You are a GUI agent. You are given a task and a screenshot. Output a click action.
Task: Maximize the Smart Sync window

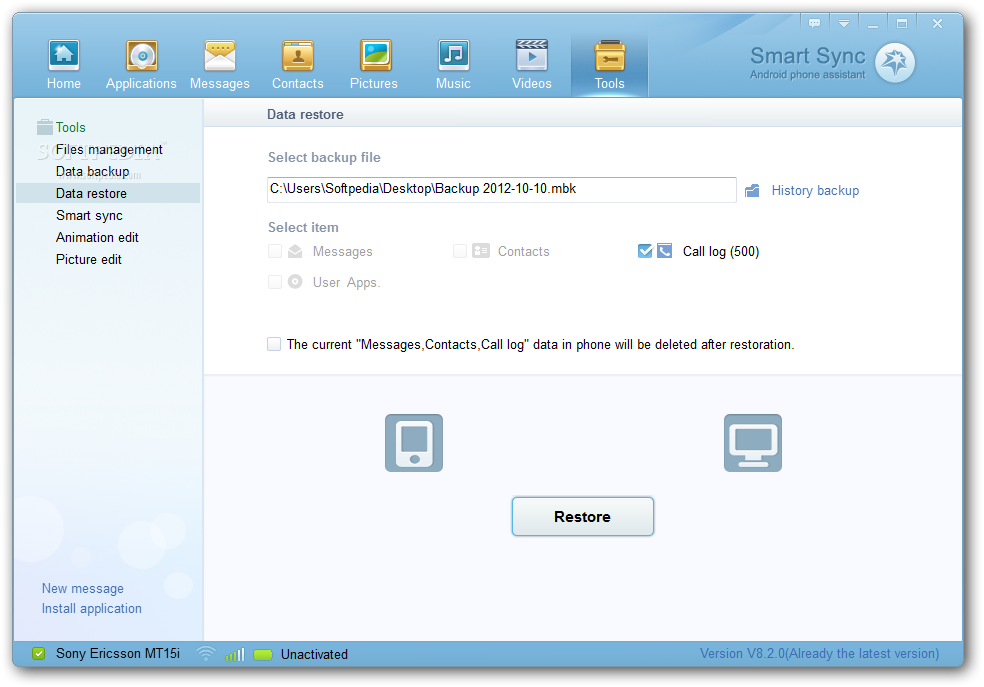[x=902, y=23]
